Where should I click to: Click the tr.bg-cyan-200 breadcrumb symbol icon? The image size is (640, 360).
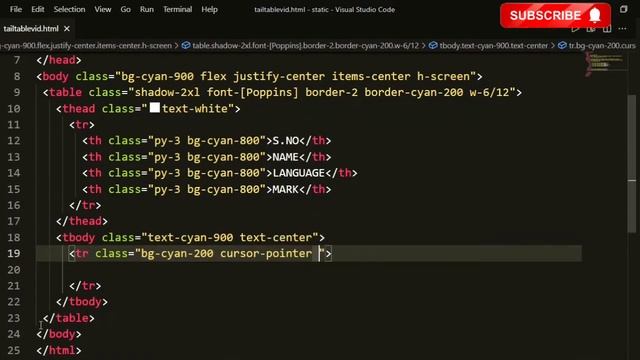(562, 45)
